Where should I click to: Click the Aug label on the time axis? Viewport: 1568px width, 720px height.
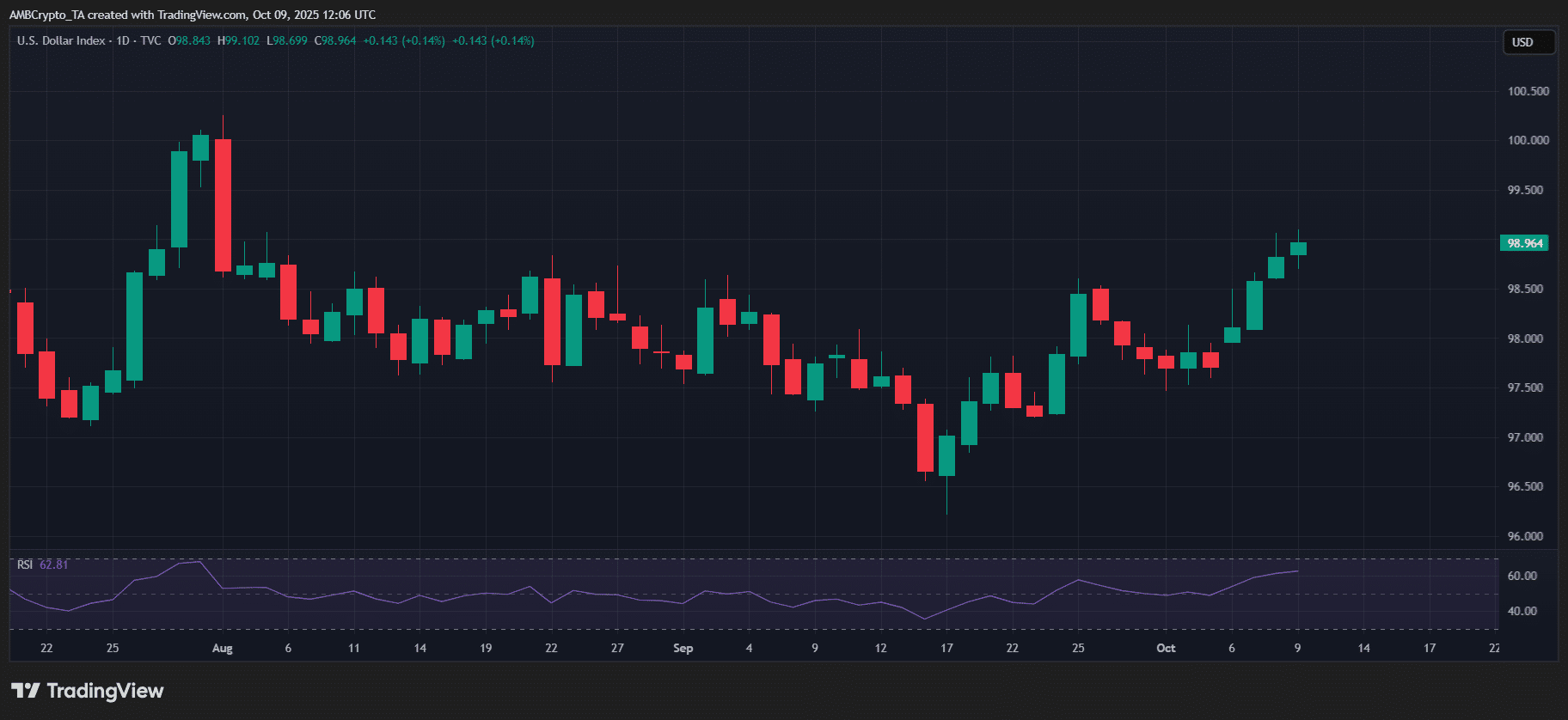(222, 648)
